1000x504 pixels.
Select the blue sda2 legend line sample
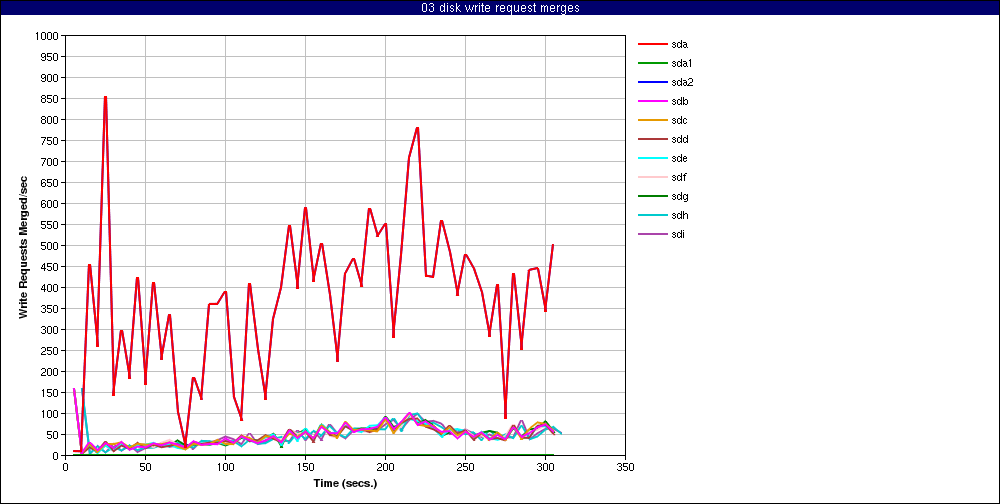(652, 82)
